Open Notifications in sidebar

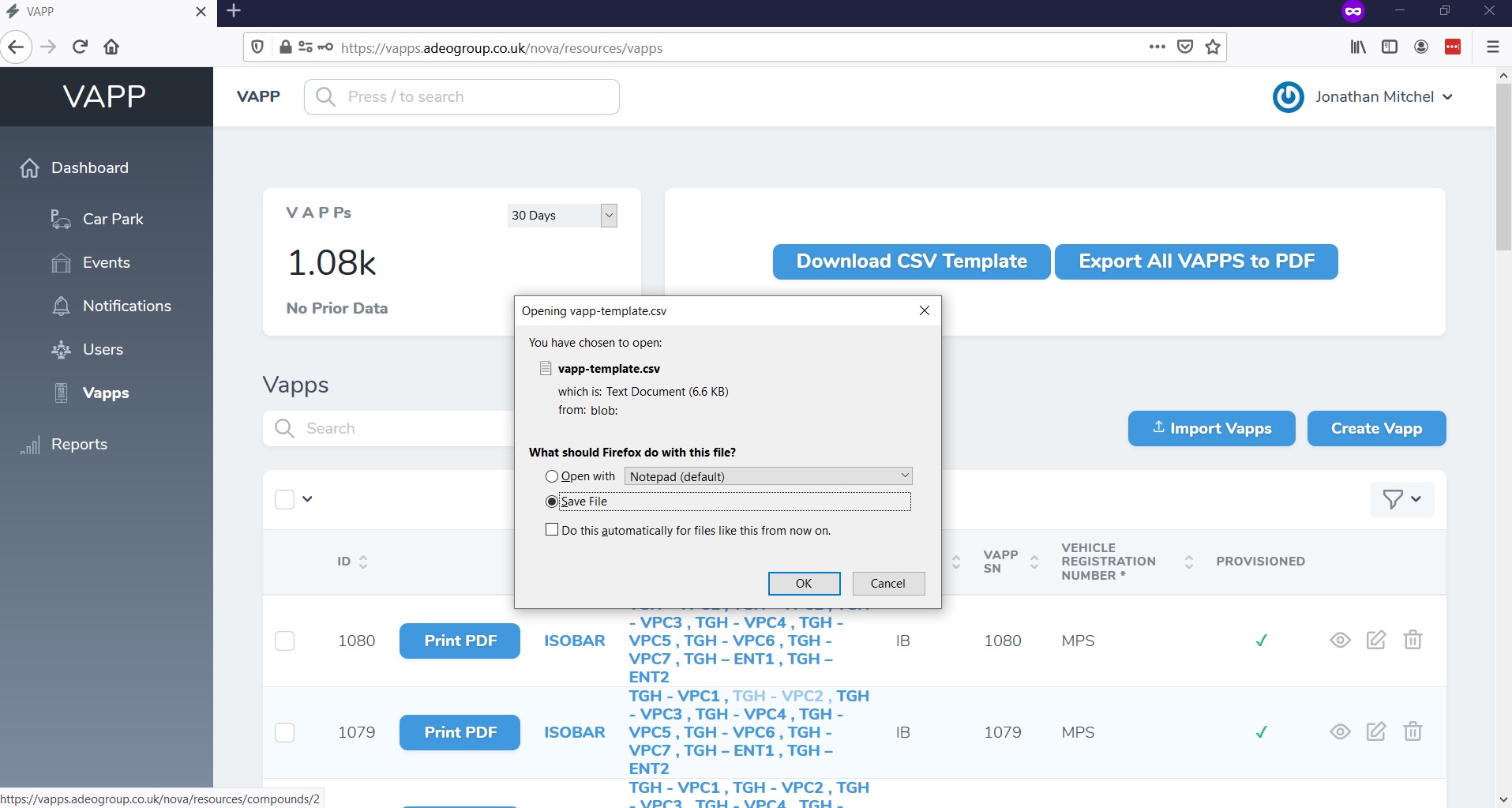coord(127,306)
